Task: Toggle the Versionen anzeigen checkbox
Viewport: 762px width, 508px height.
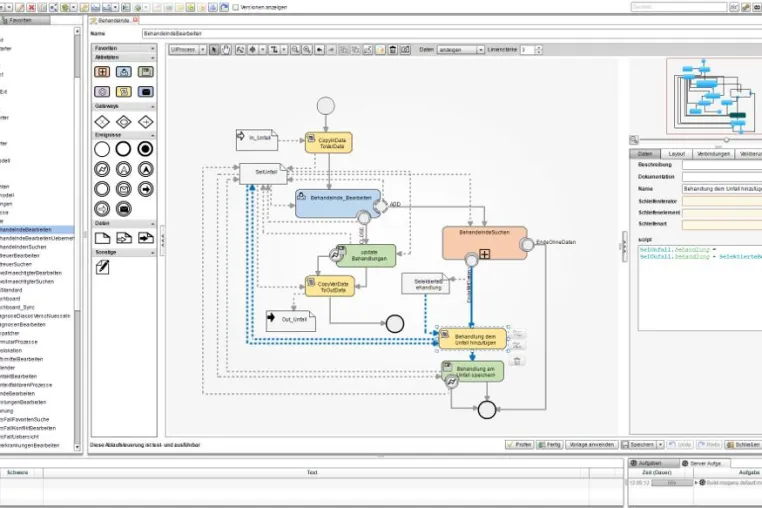Action: point(236,7)
